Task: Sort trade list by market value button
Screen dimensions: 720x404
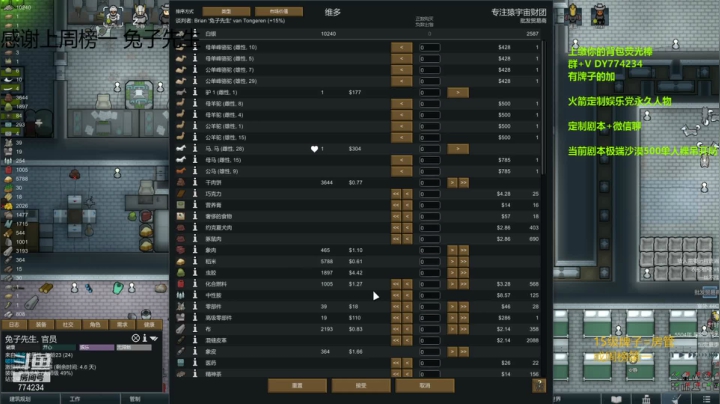Action: (x=279, y=11)
